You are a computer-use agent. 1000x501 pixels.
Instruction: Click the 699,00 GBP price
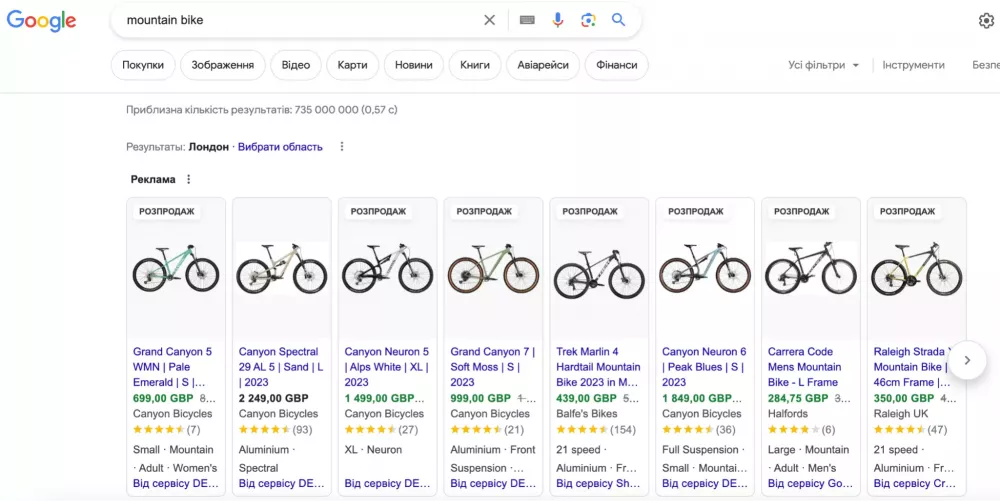162,398
